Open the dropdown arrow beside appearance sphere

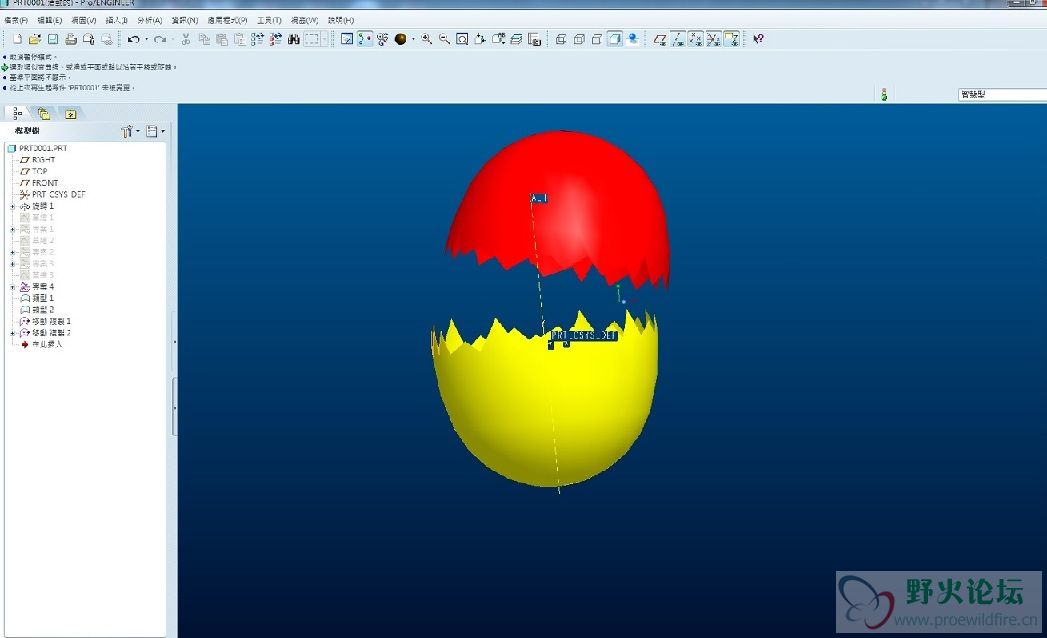413,39
